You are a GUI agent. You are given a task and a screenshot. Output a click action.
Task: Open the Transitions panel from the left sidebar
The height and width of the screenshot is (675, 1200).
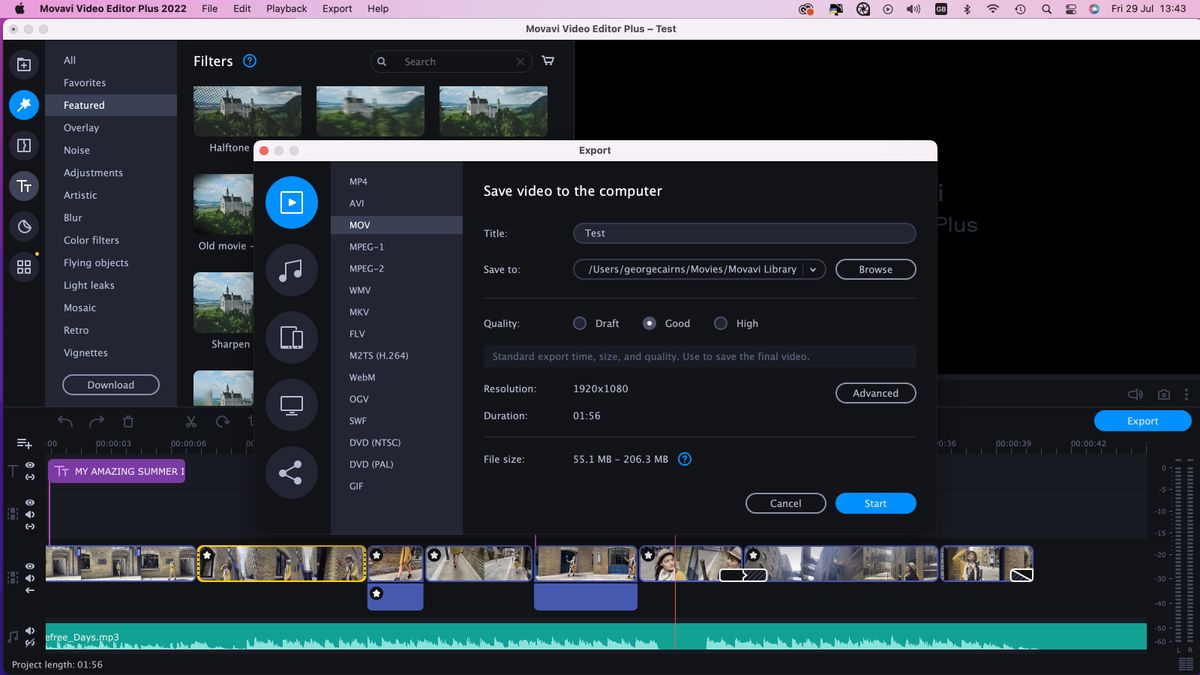point(24,145)
